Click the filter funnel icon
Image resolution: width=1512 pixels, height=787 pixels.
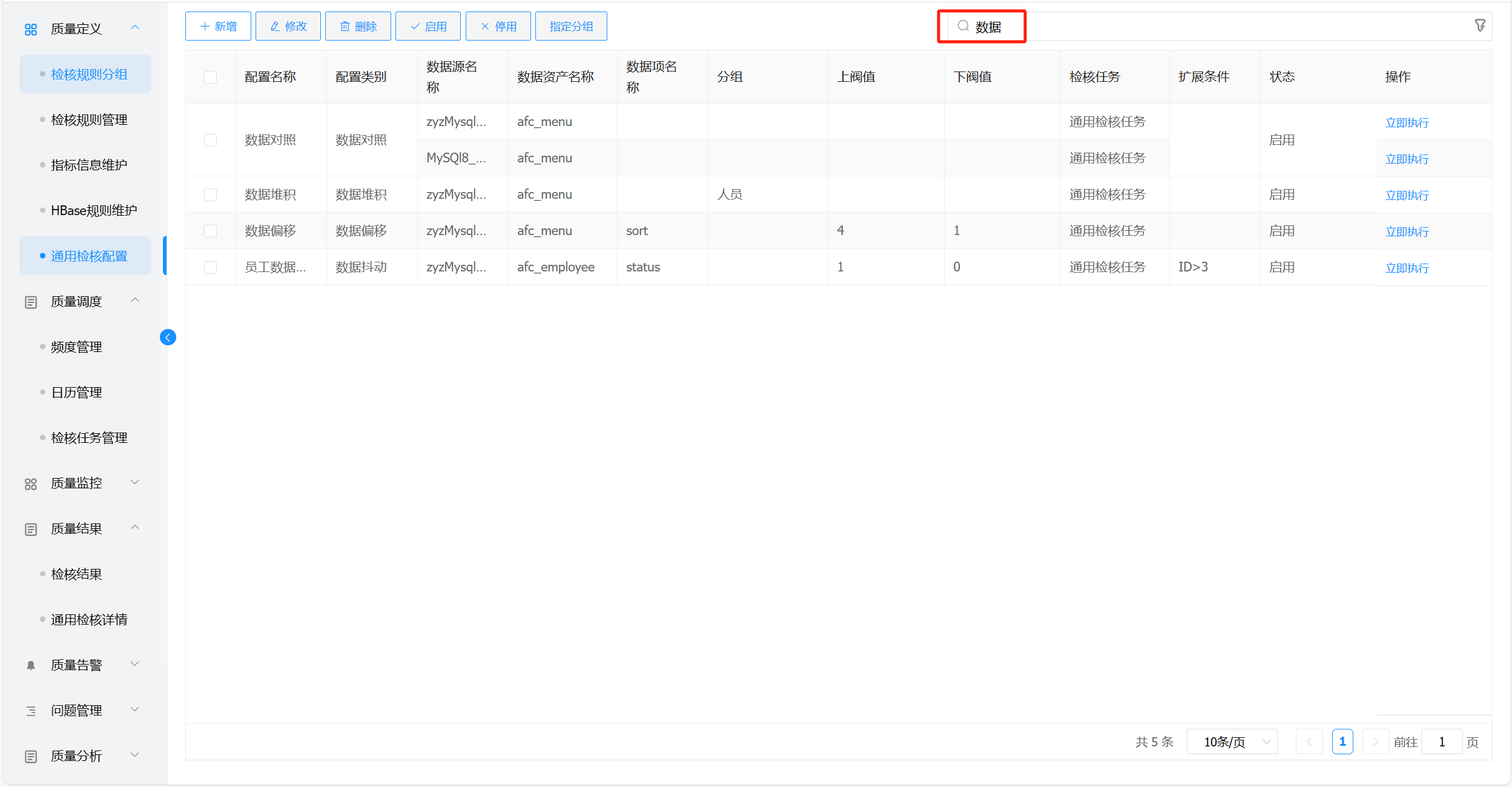(x=1479, y=25)
